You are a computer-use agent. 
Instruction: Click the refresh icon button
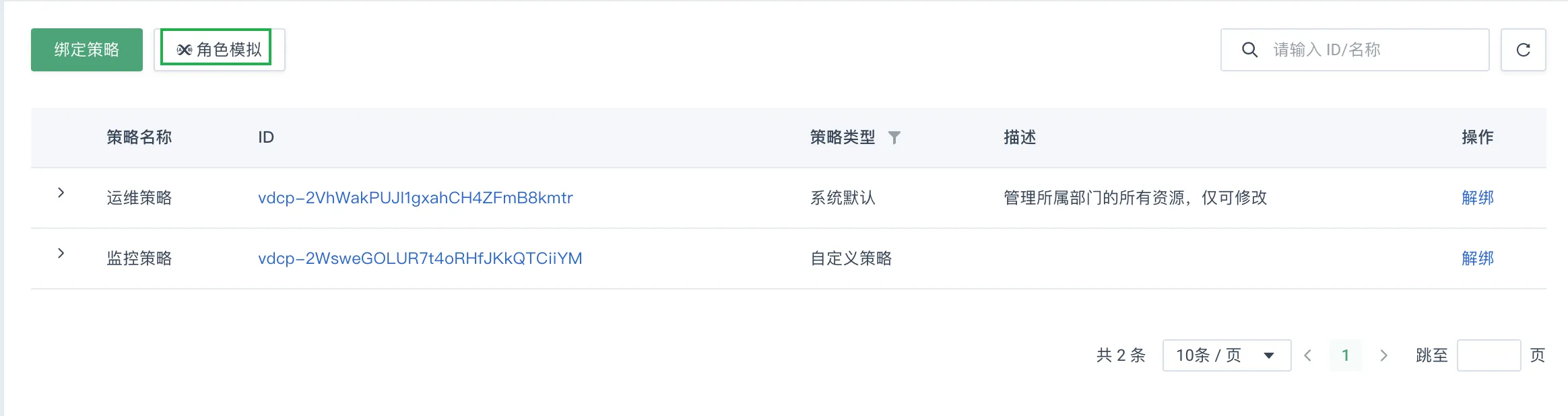coord(1523,50)
